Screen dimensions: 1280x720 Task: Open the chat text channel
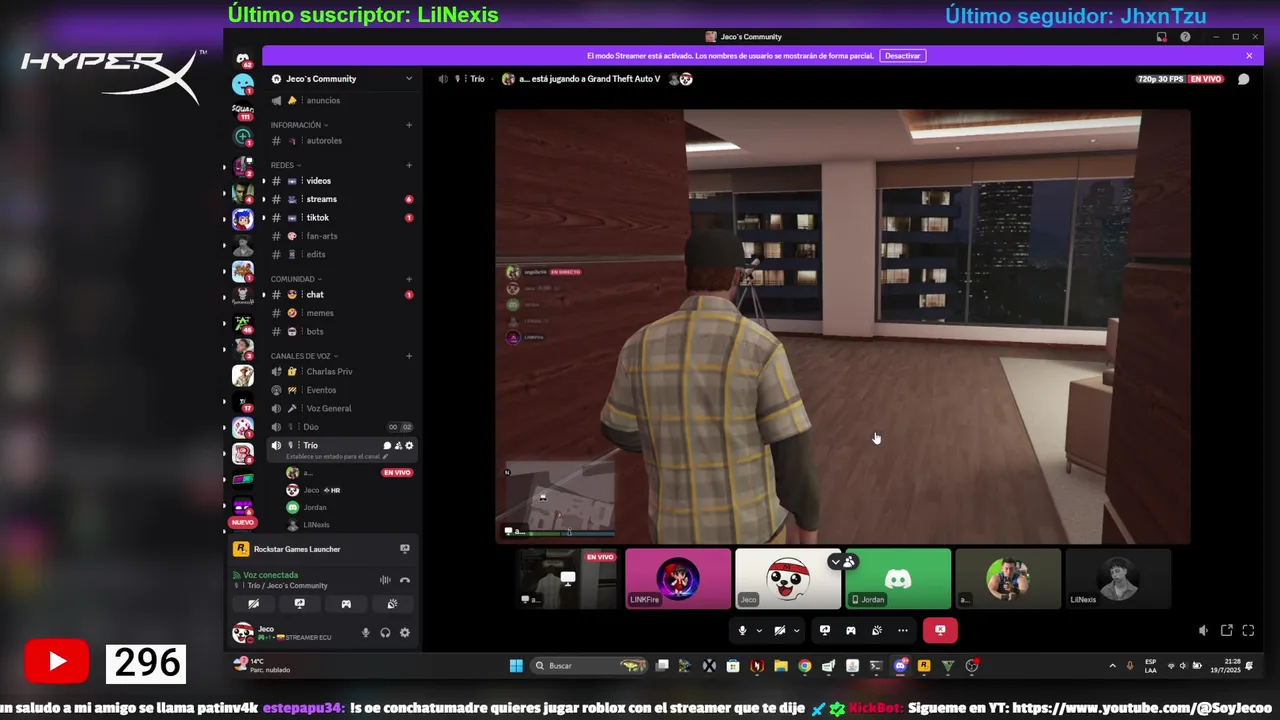click(x=341, y=295)
